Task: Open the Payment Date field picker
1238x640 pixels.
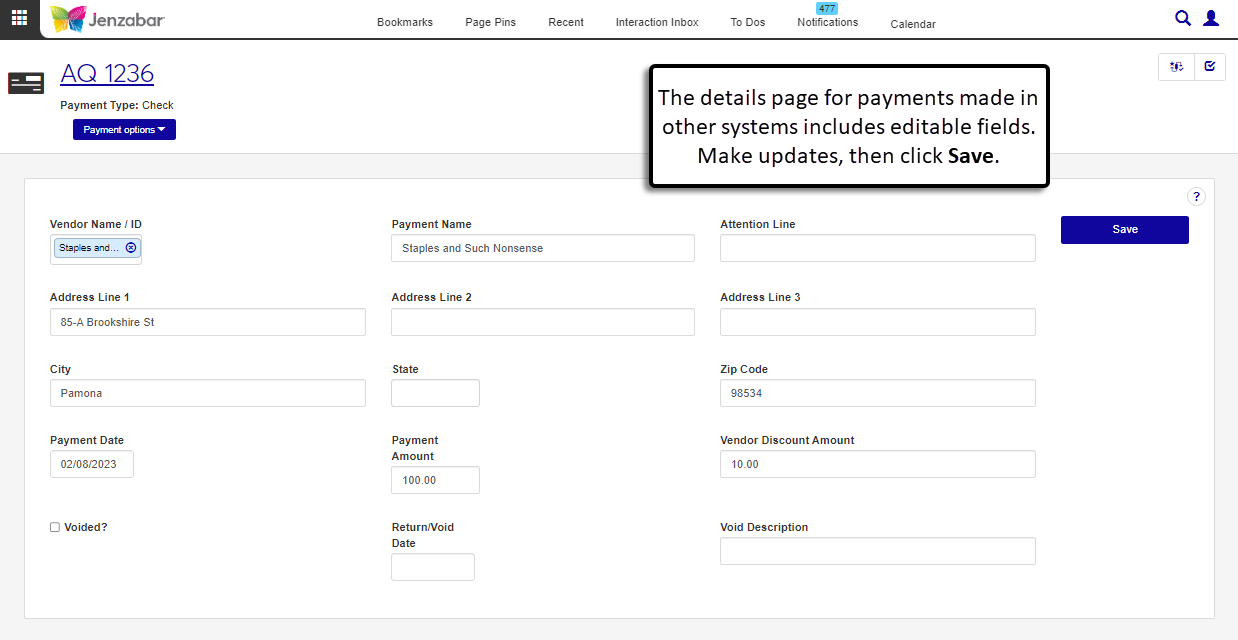Action: point(91,464)
